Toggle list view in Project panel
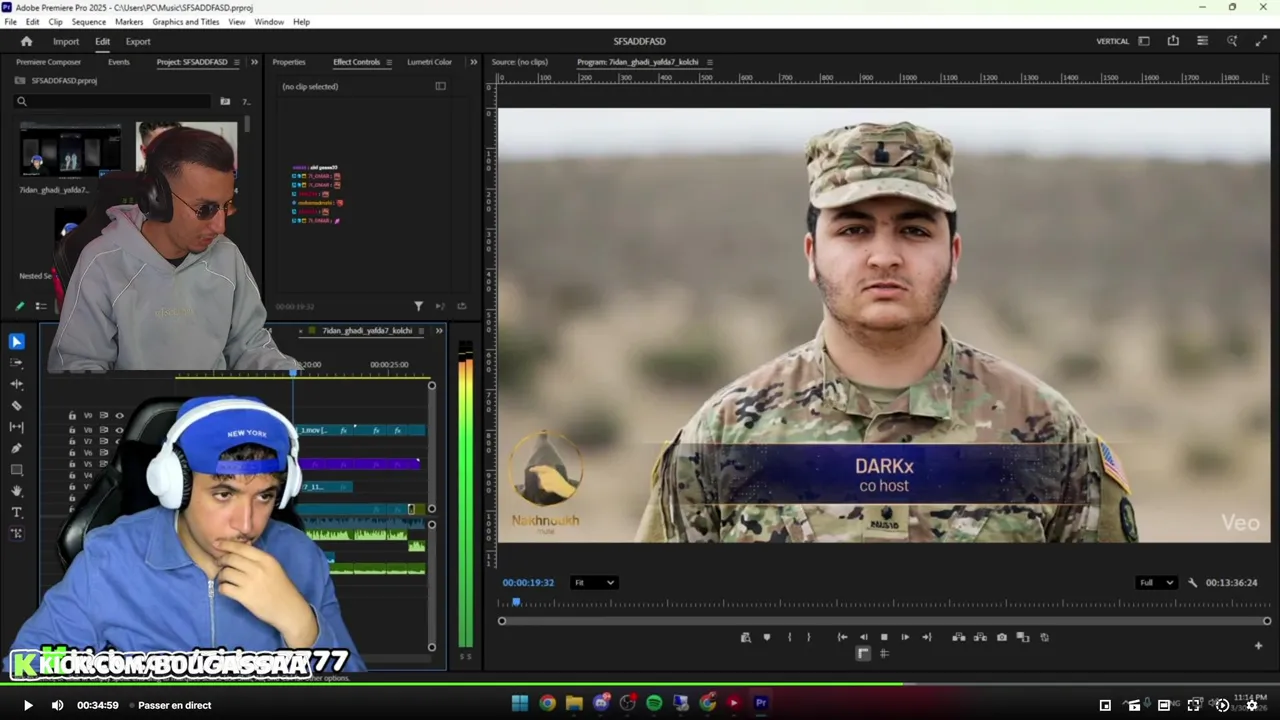The width and height of the screenshot is (1280, 720). click(x=41, y=306)
